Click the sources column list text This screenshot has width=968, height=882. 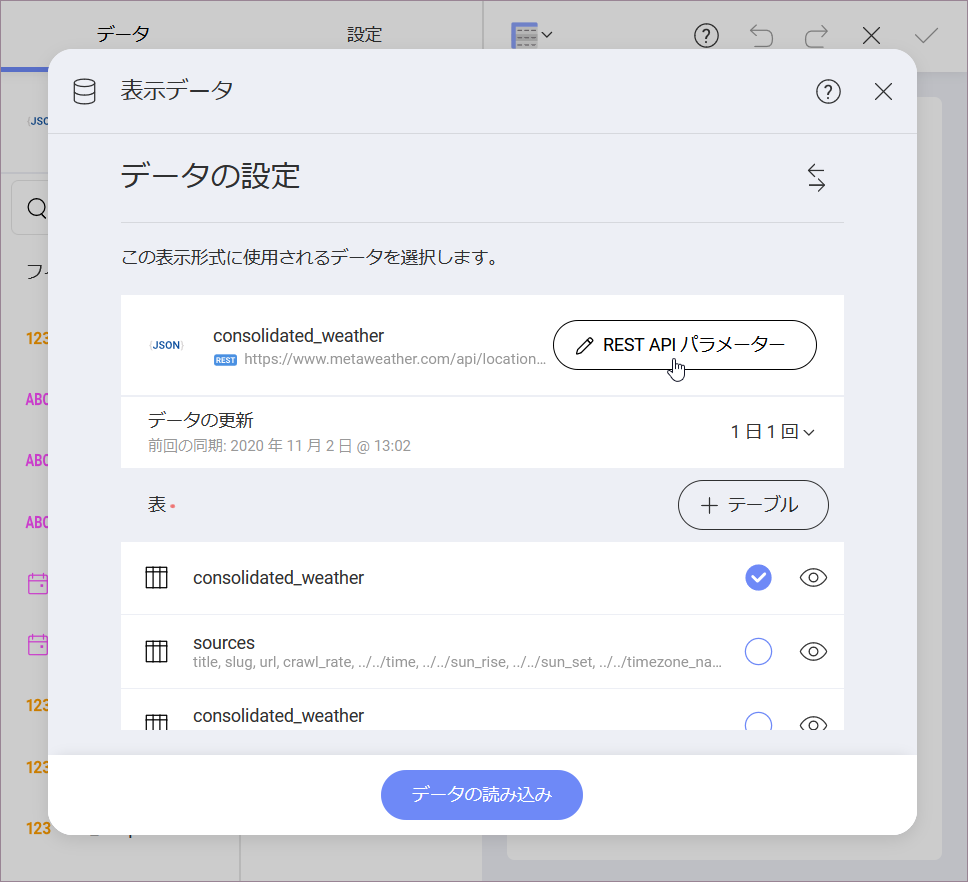[457, 662]
